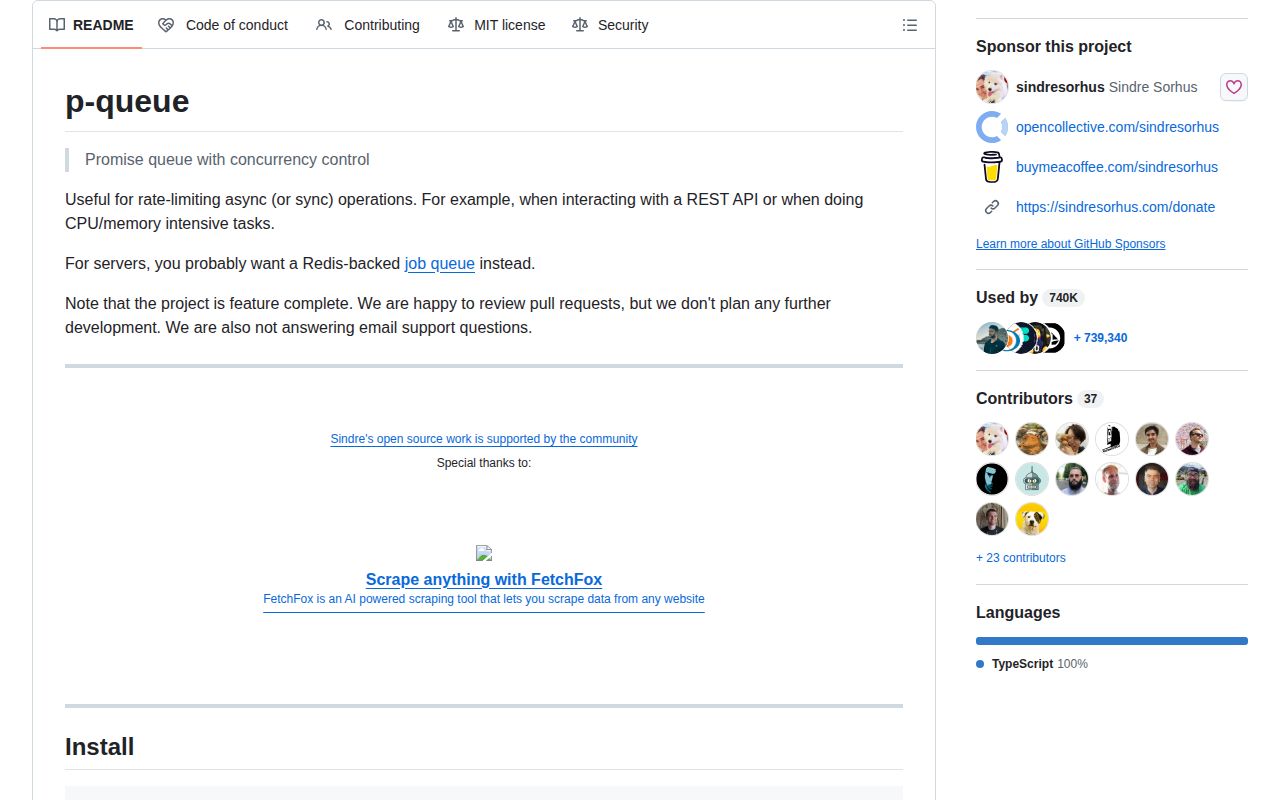Click the 740K used-by count badge

pyautogui.click(x=1064, y=298)
